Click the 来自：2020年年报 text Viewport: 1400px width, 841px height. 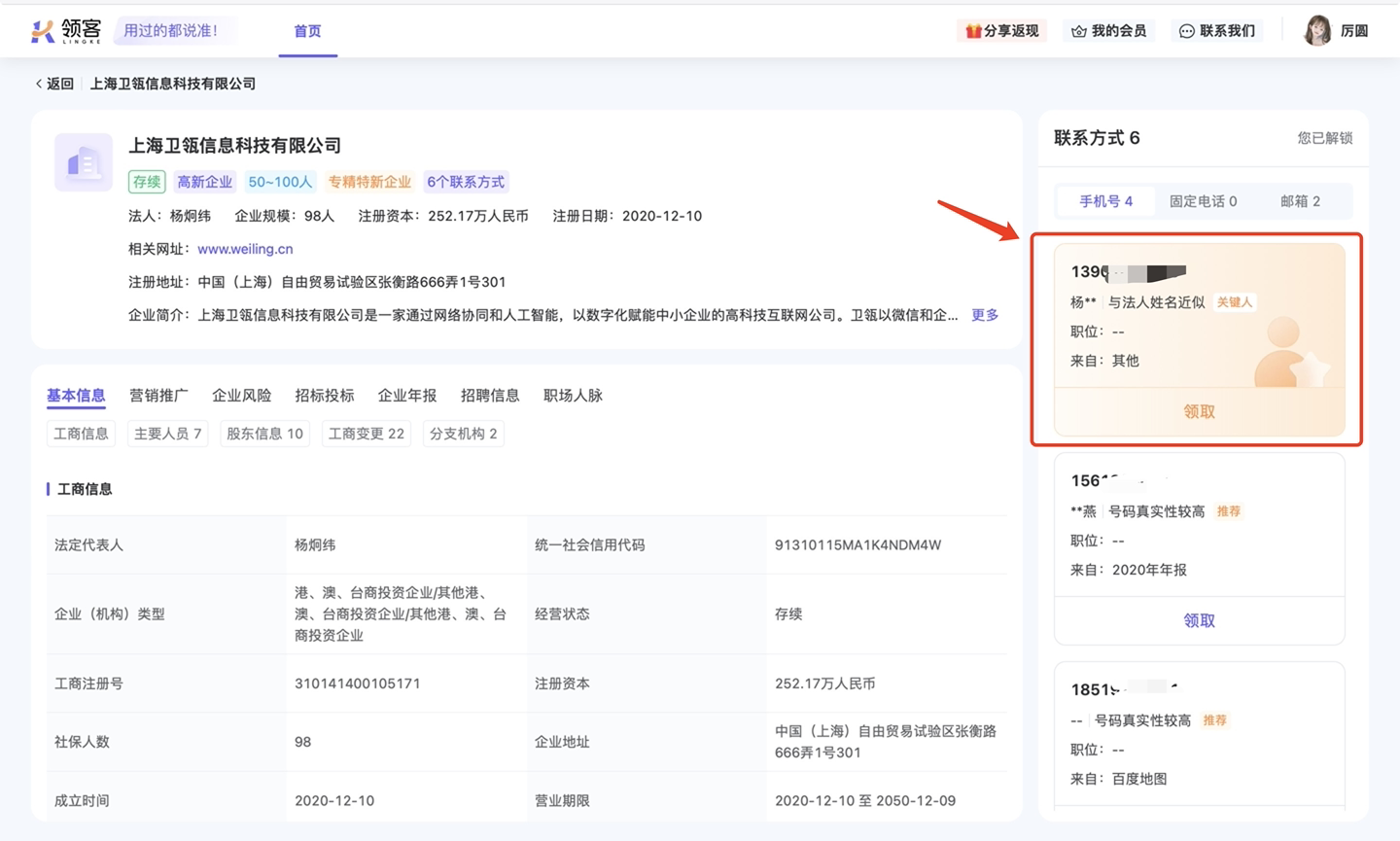tap(1129, 570)
